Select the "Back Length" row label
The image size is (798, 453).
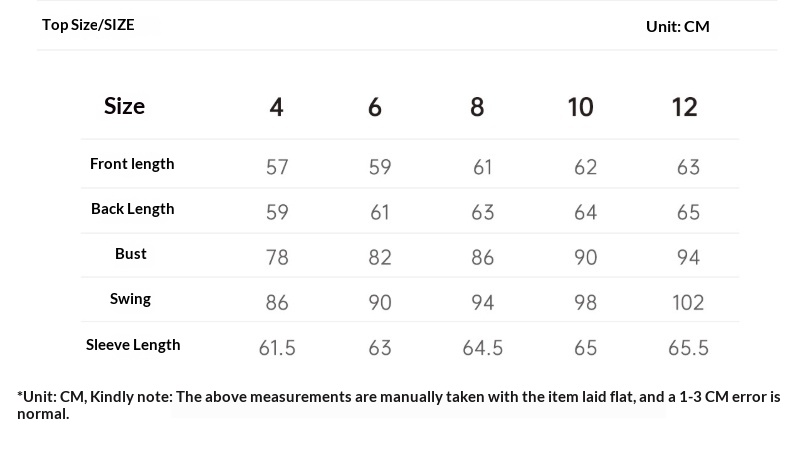click(x=132, y=209)
